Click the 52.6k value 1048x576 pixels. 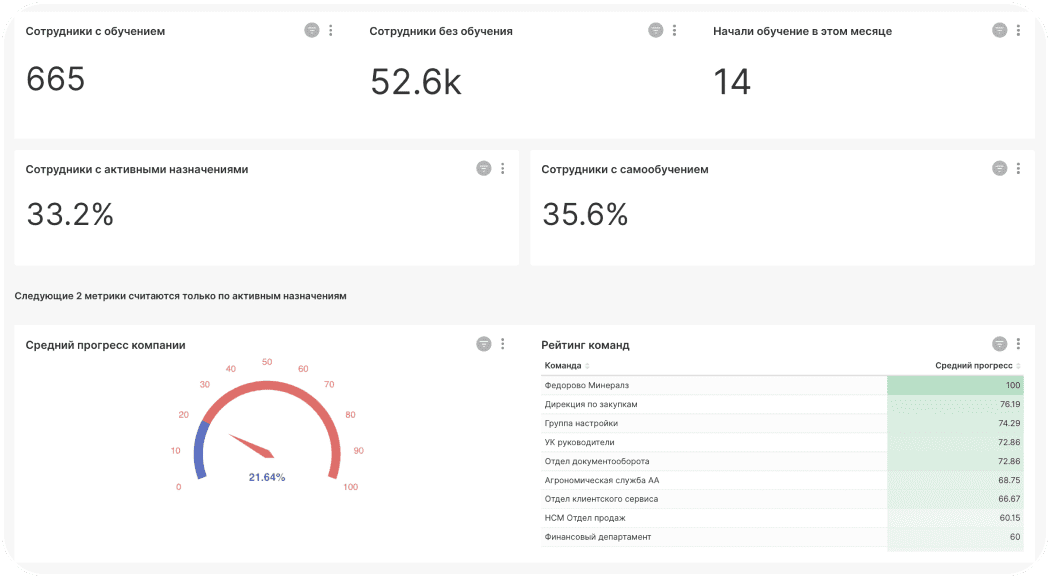416,82
